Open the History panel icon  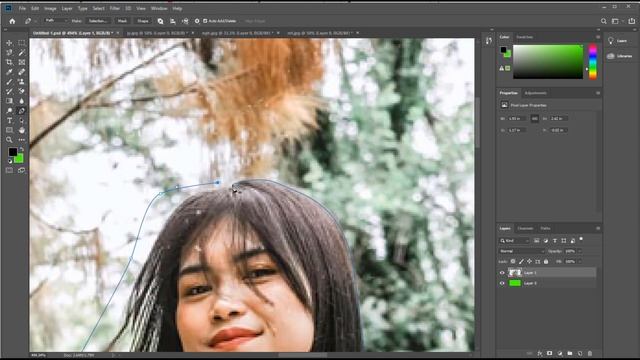(489, 40)
